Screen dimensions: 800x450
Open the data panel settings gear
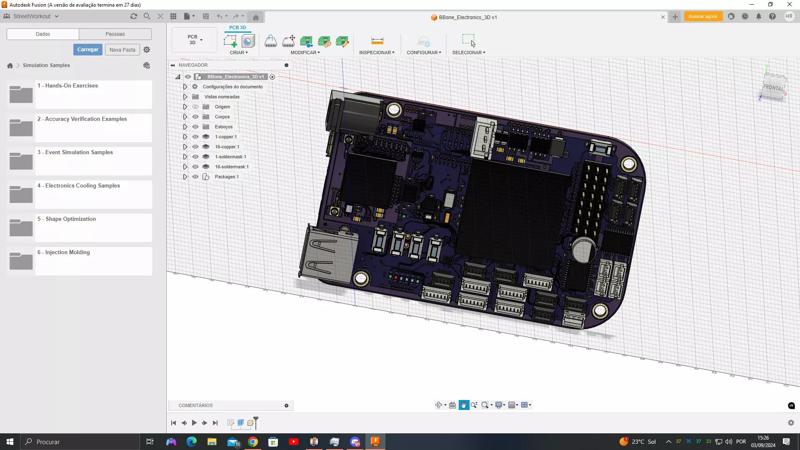[x=147, y=49]
